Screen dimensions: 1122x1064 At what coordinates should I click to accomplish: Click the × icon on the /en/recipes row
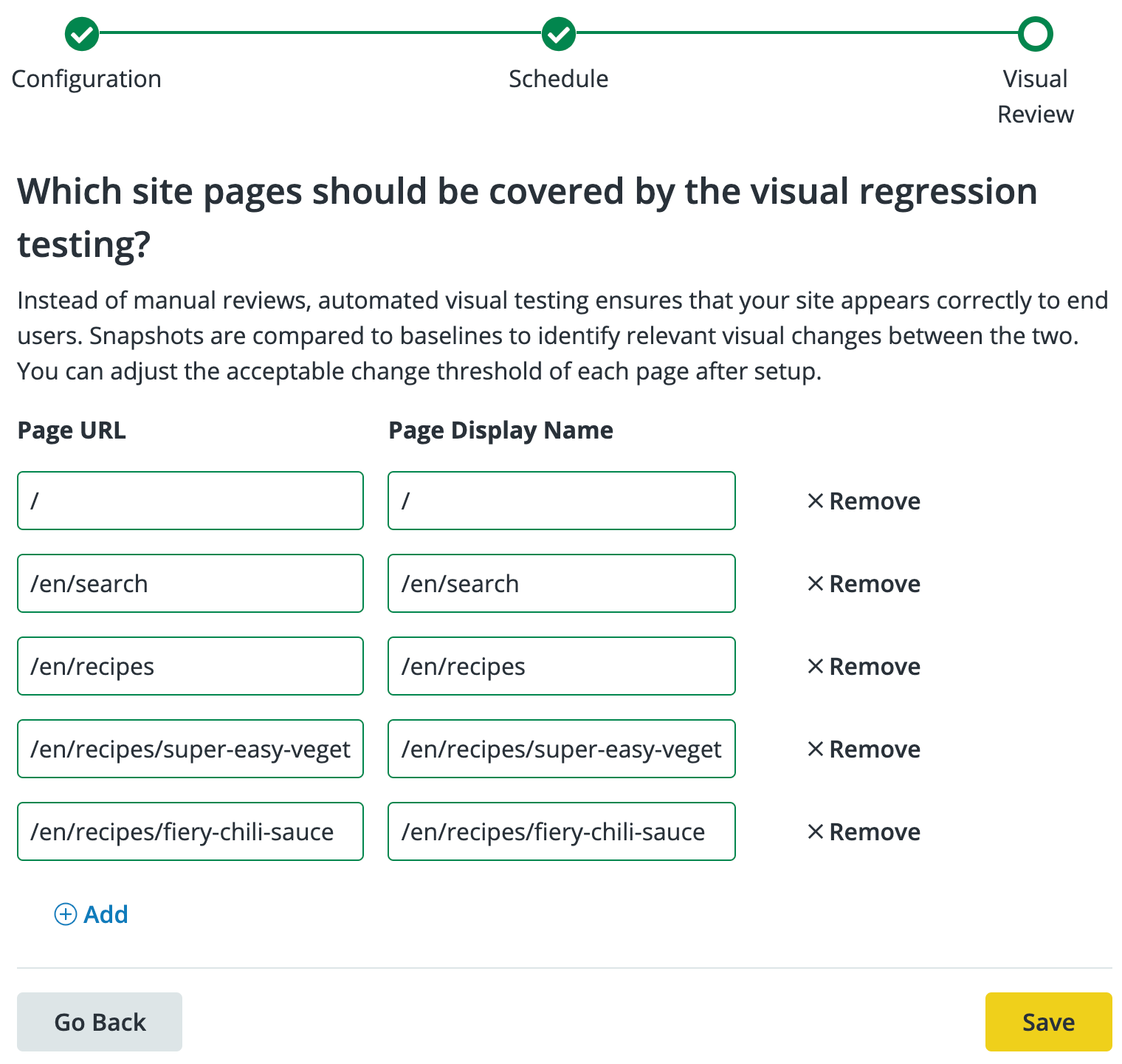click(816, 666)
